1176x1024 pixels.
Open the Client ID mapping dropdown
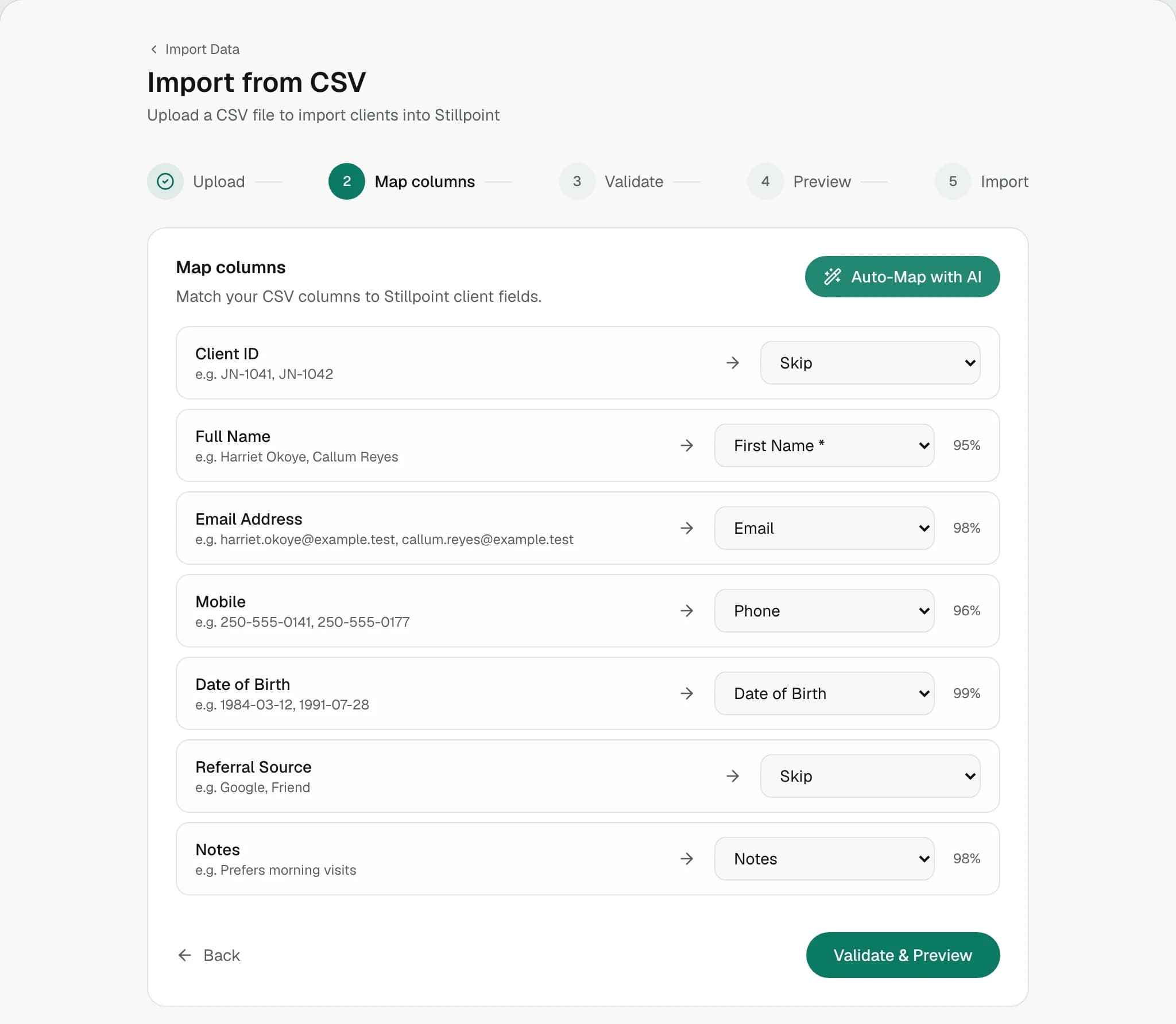(870, 363)
